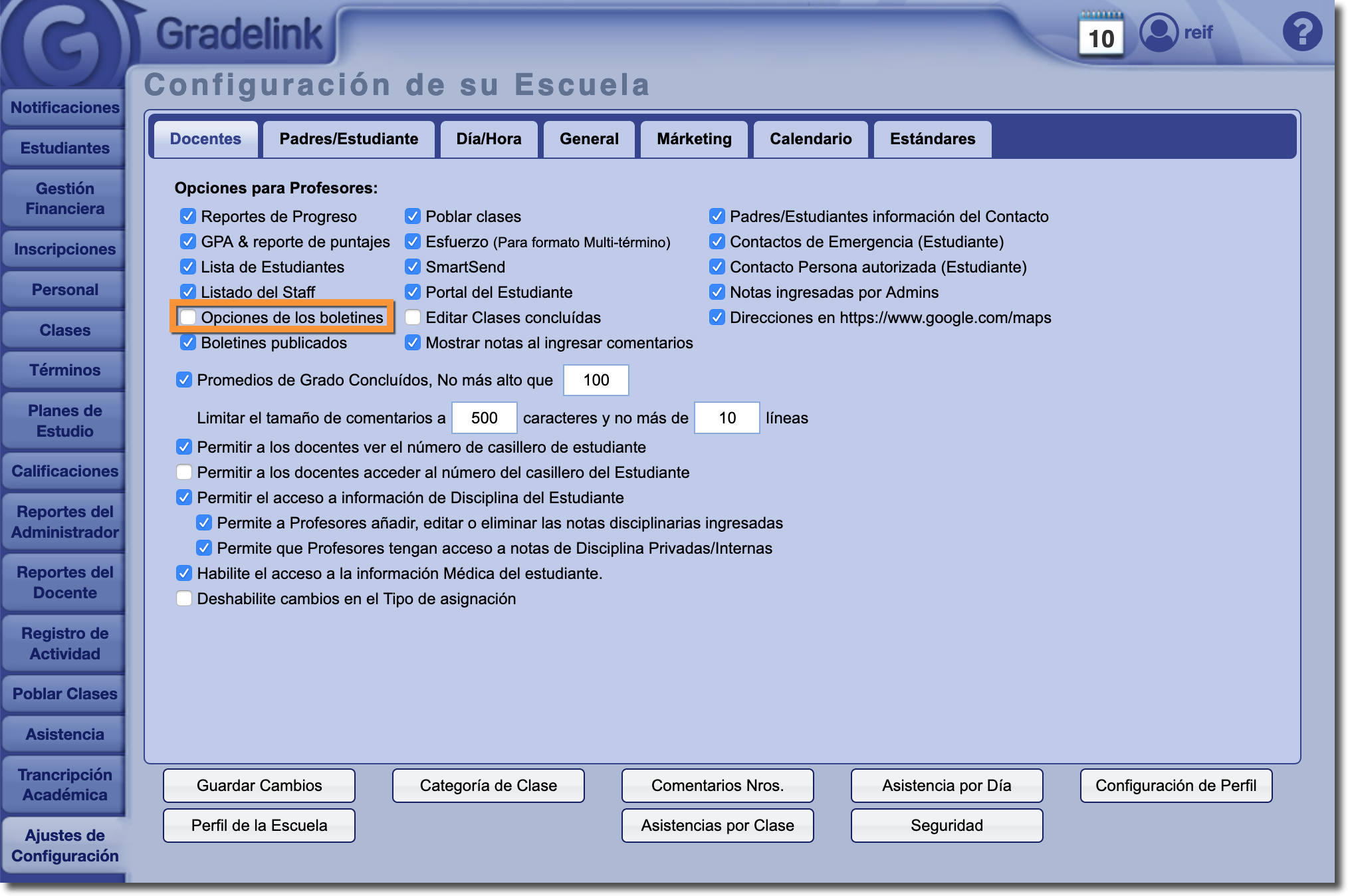
Task: Open Configuración de Perfil
Action: [x=1175, y=786]
